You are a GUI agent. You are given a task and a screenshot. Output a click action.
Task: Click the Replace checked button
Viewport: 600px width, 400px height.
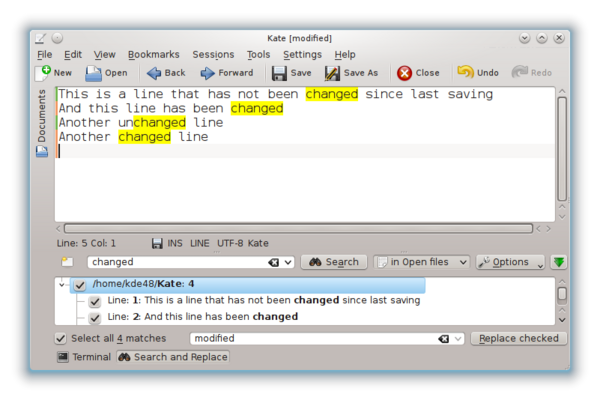point(518,339)
